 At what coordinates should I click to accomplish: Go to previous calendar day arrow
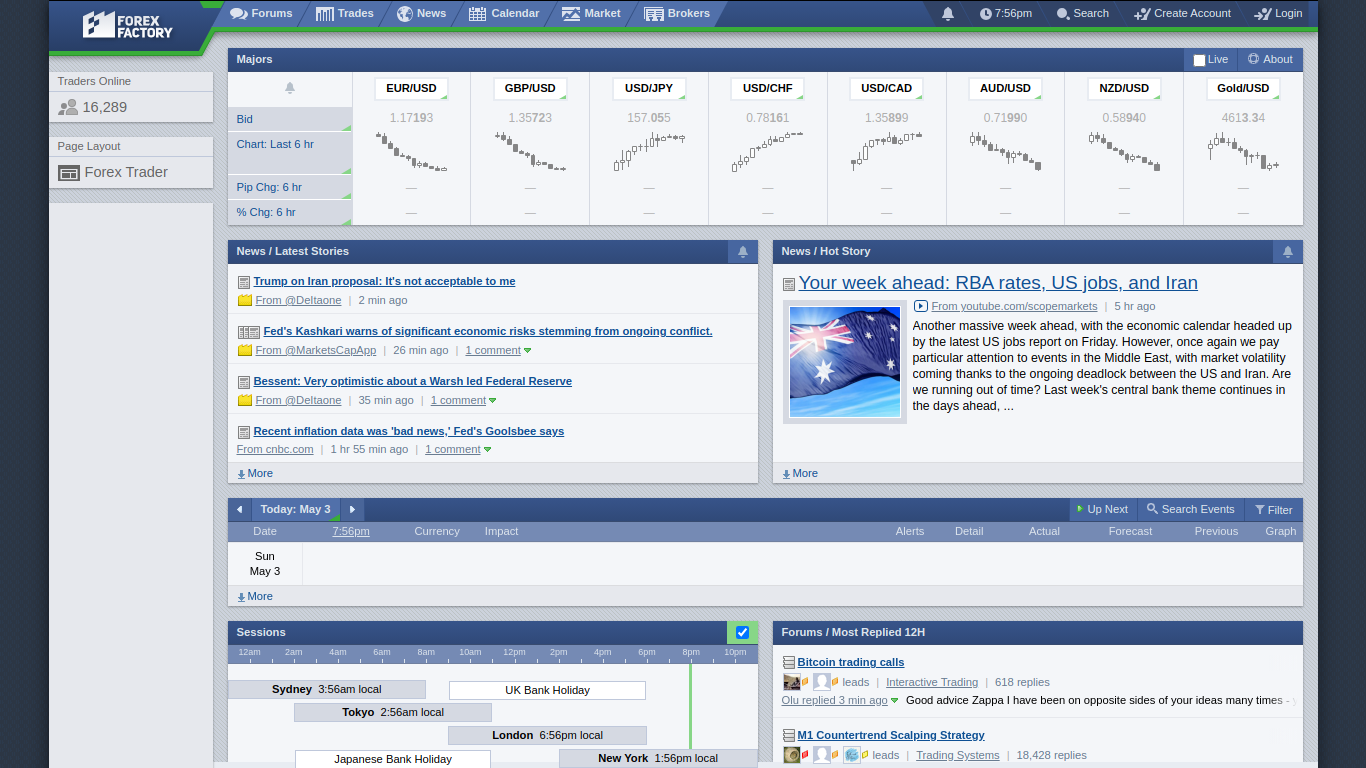(x=239, y=510)
